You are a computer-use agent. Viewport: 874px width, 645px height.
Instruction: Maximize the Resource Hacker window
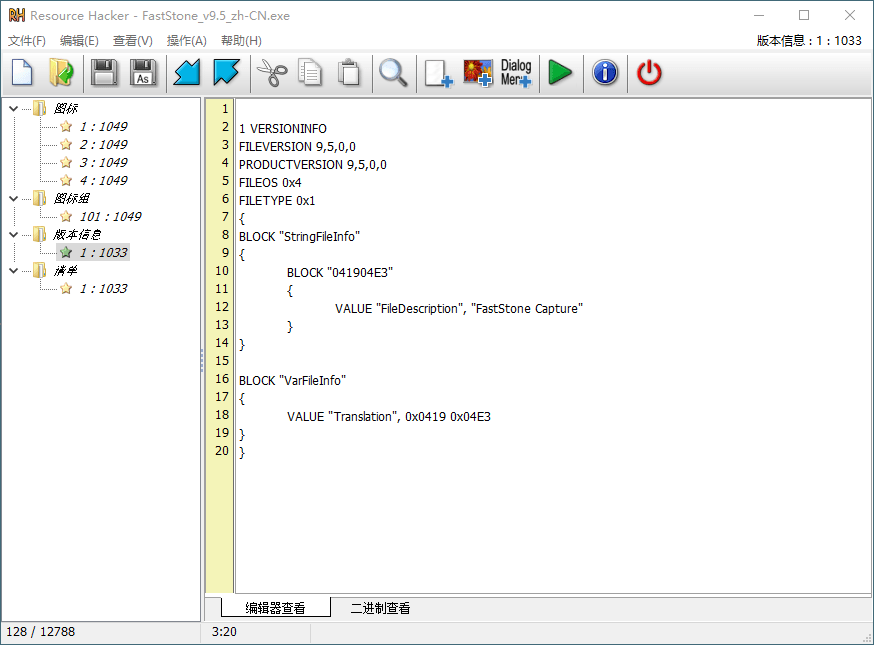804,15
